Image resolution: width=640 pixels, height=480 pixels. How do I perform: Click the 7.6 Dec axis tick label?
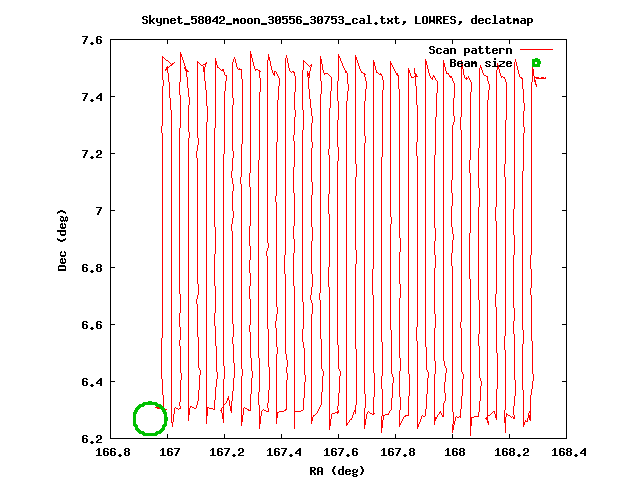pyautogui.click(x=91, y=40)
